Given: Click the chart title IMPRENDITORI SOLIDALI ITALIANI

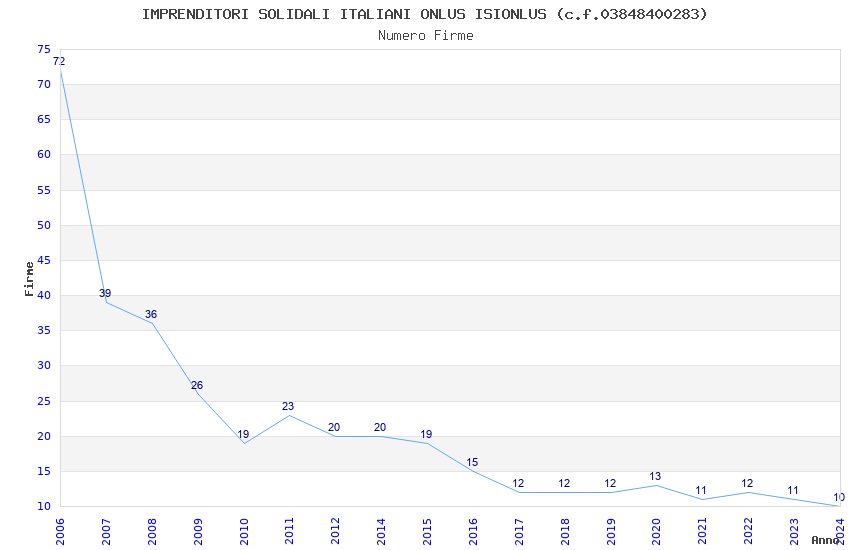Looking at the screenshot, I should coord(276,14).
